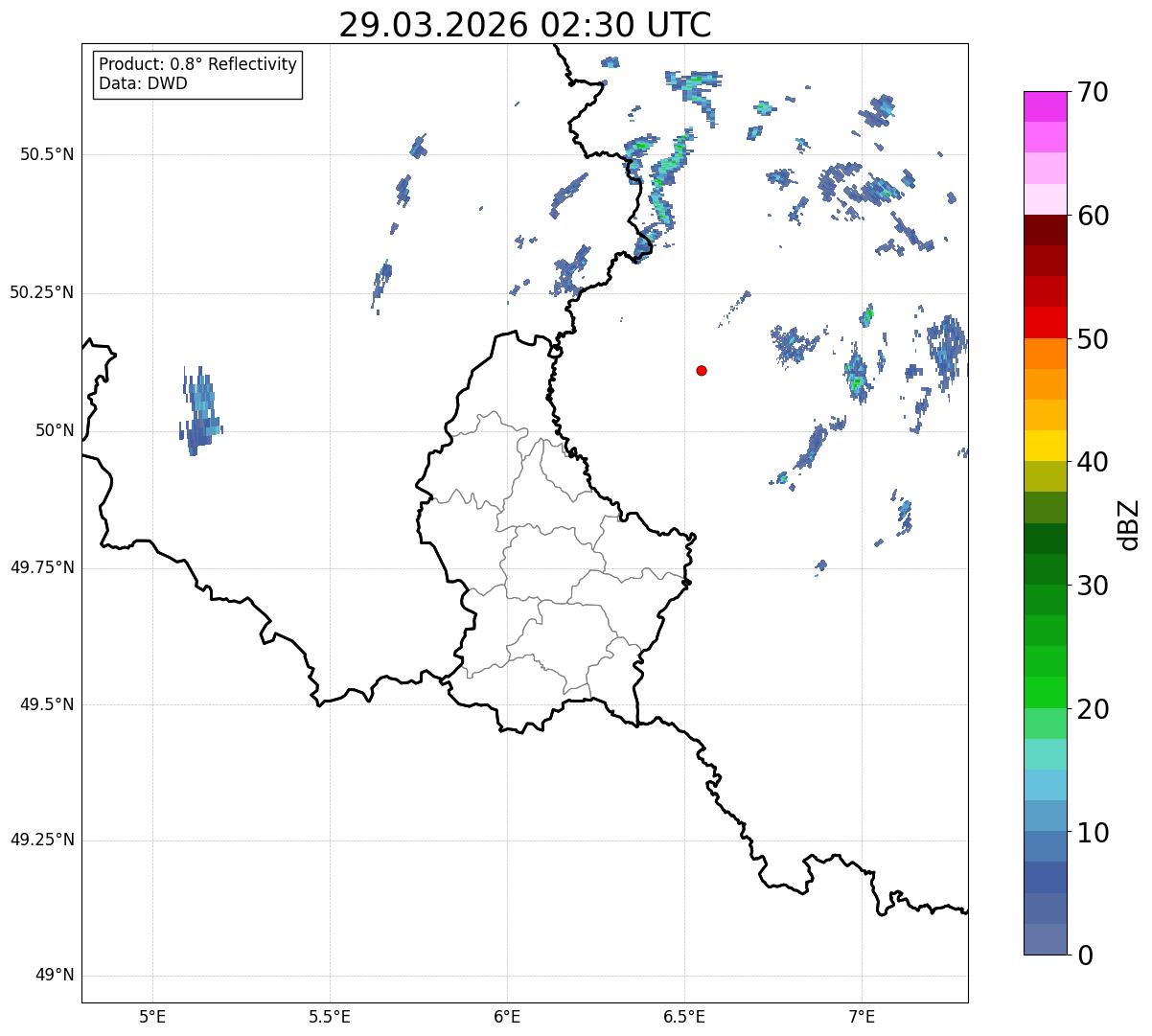The image size is (1152, 1036).
Task: Click the 49.5°N latitude tick label
Action: pyautogui.click(x=47, y=704)
